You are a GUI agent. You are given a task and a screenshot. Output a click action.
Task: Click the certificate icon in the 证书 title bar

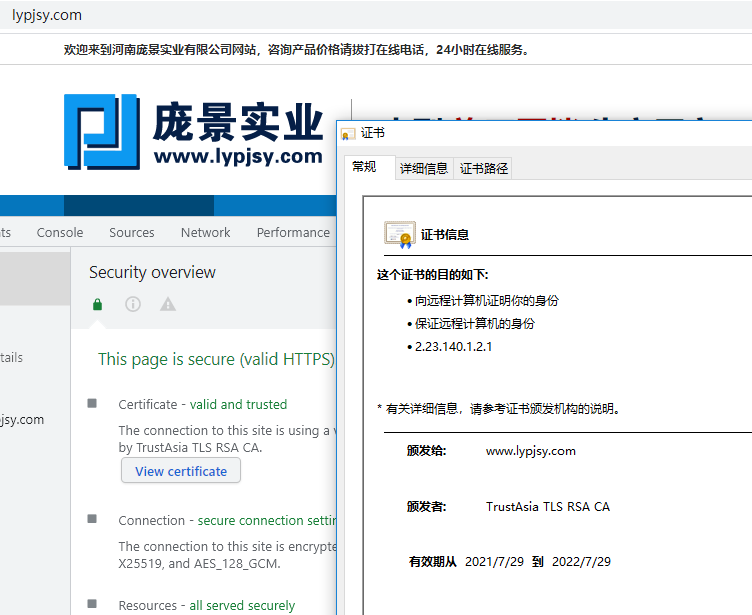click(348, 134)
